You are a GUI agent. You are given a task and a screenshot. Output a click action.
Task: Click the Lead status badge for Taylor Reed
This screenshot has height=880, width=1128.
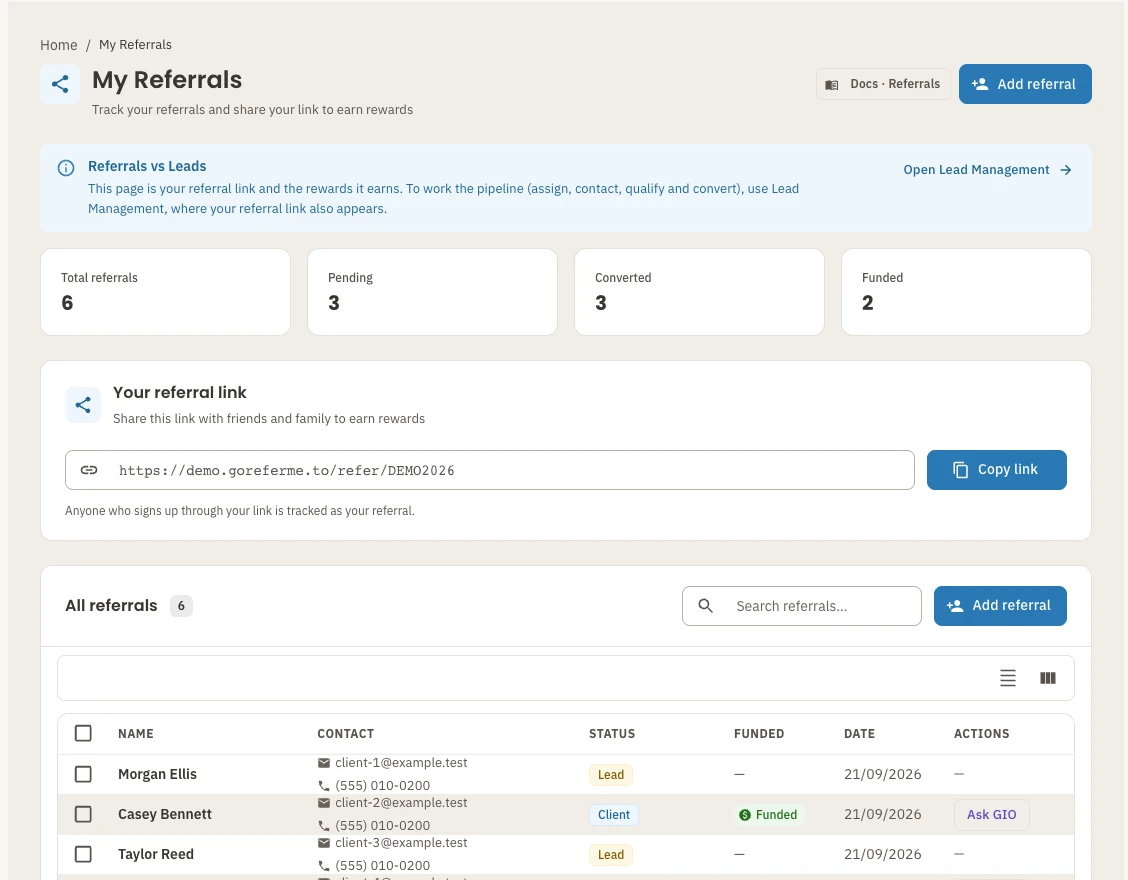point(611,855)
